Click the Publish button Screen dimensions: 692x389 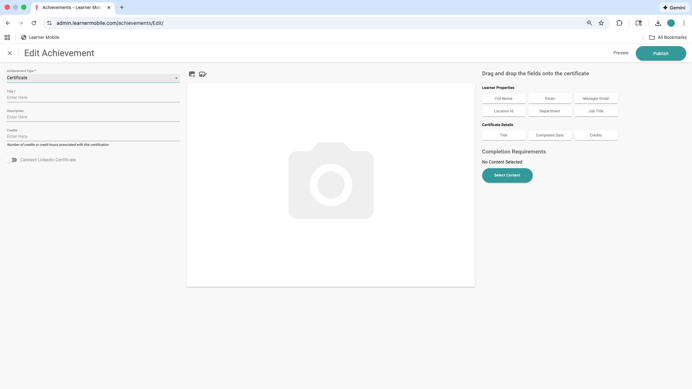click(x=661, y=53)
